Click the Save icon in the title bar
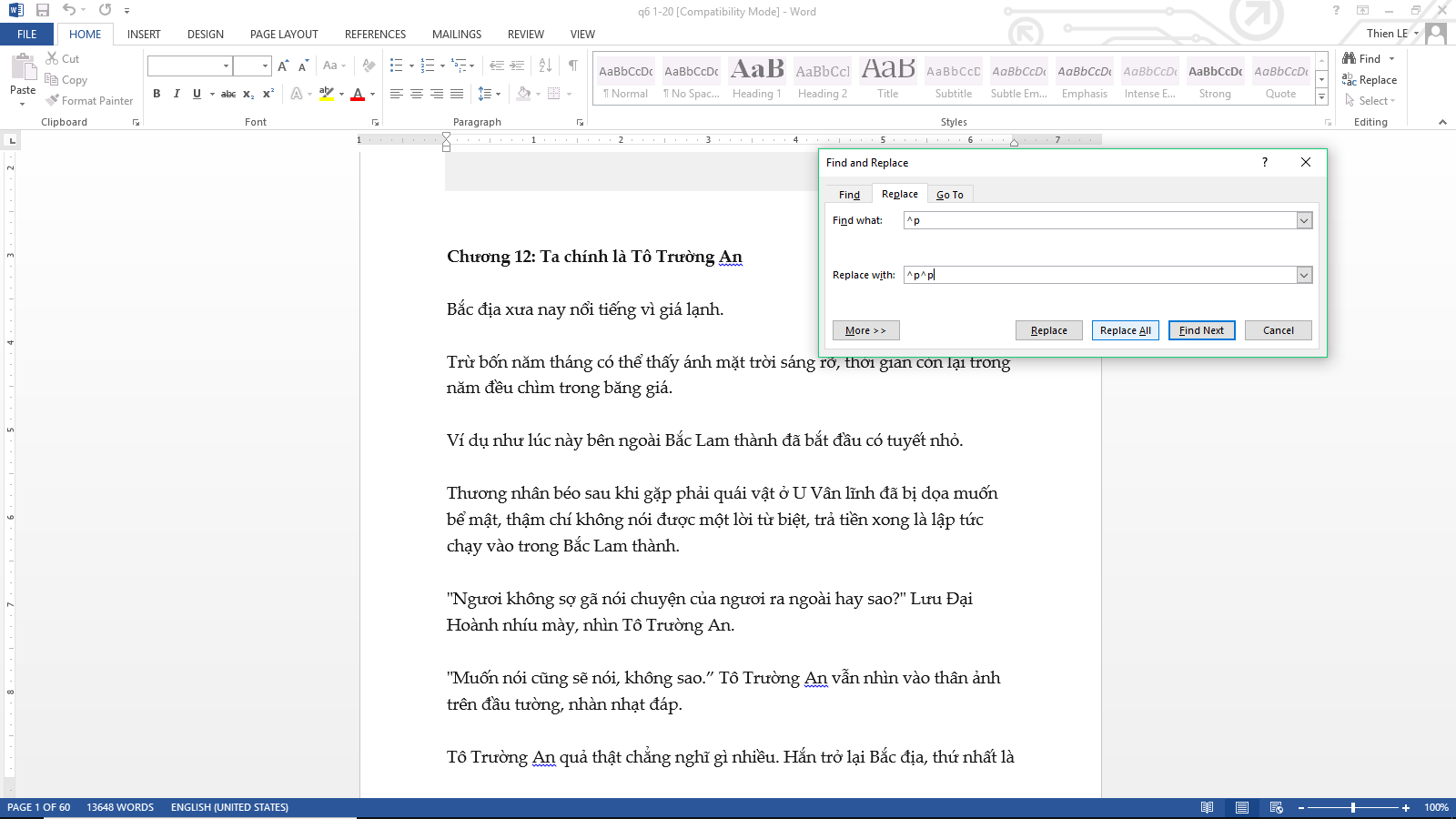Image resolution: width=1456 pixels, height=819 pixels. (43, 11)
